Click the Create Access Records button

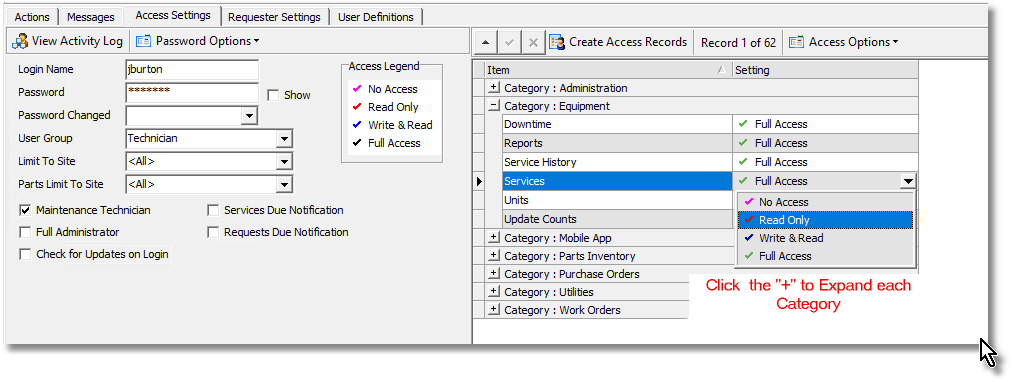(x=618, y=42)
